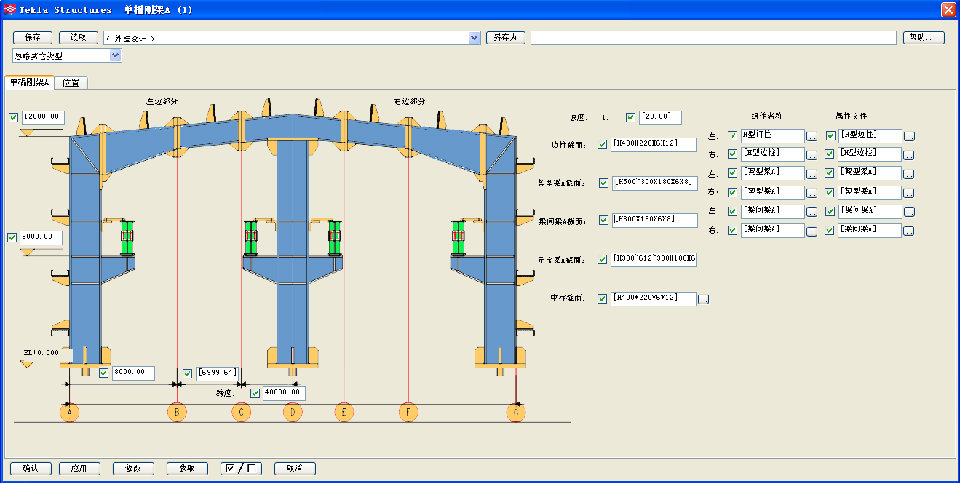Open browse button beside fifth-row attribute file field

(909, 212)
